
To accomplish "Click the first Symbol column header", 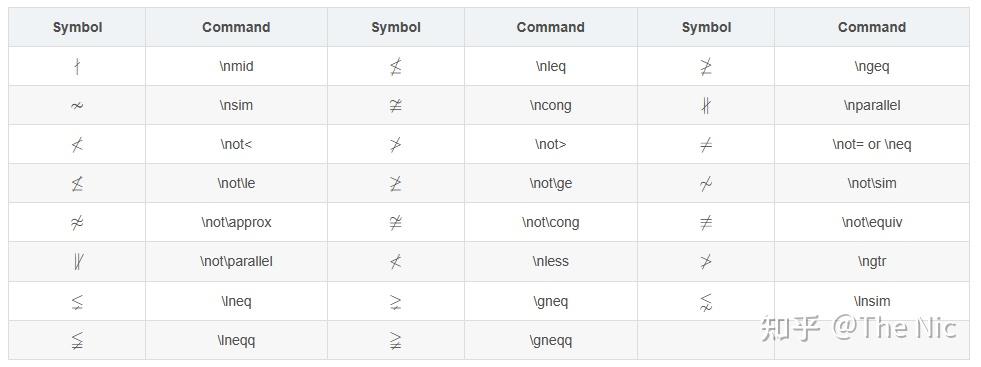I will pos(77,28).
